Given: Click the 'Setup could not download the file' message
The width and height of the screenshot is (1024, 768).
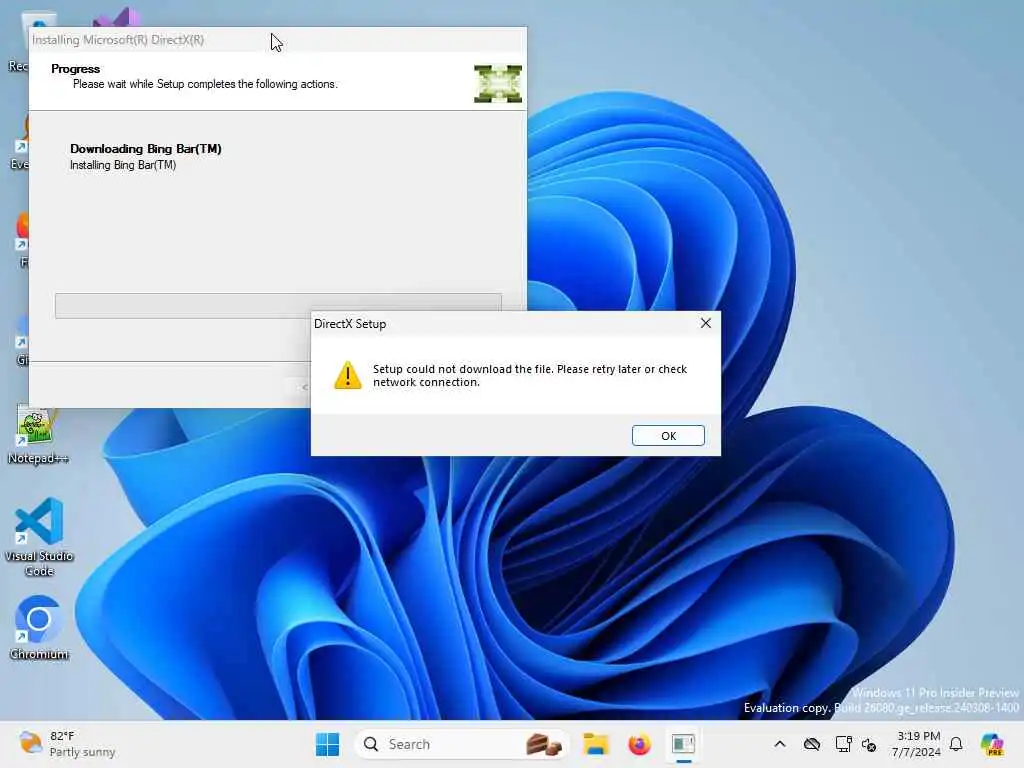Looking at the screenshot, I should pos(530,376).
